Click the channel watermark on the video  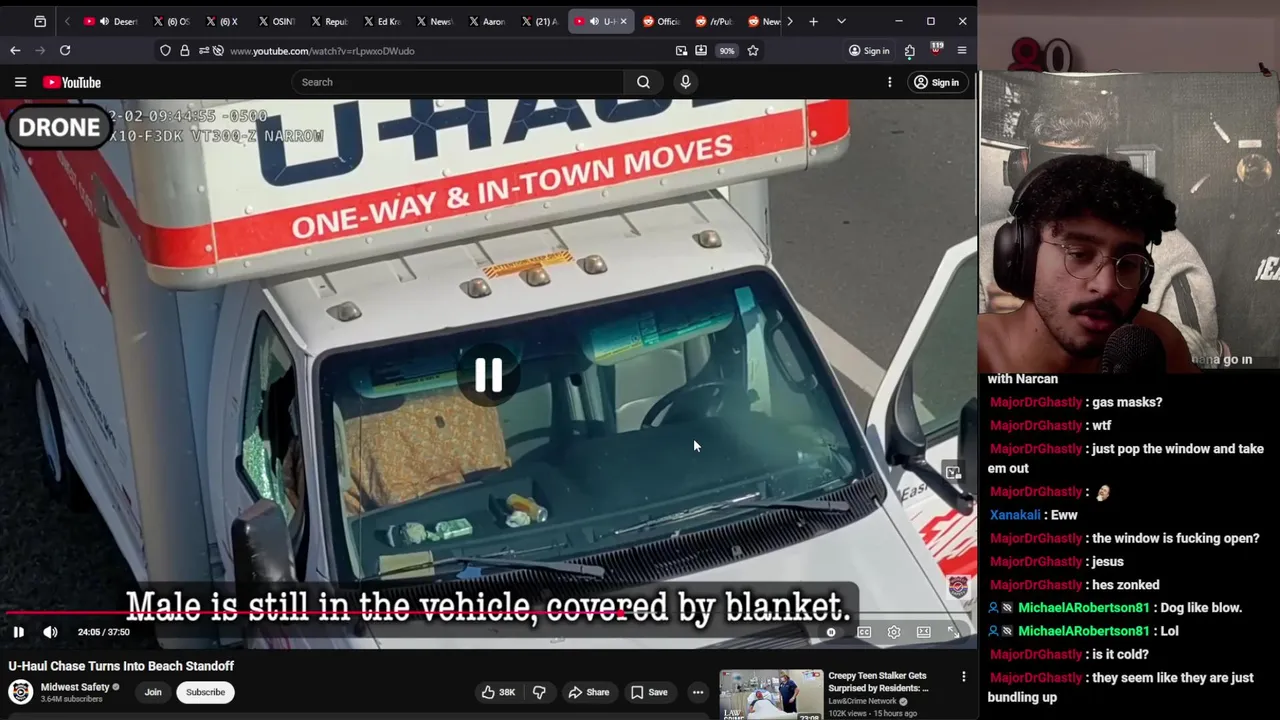click(x=957, y=587)
